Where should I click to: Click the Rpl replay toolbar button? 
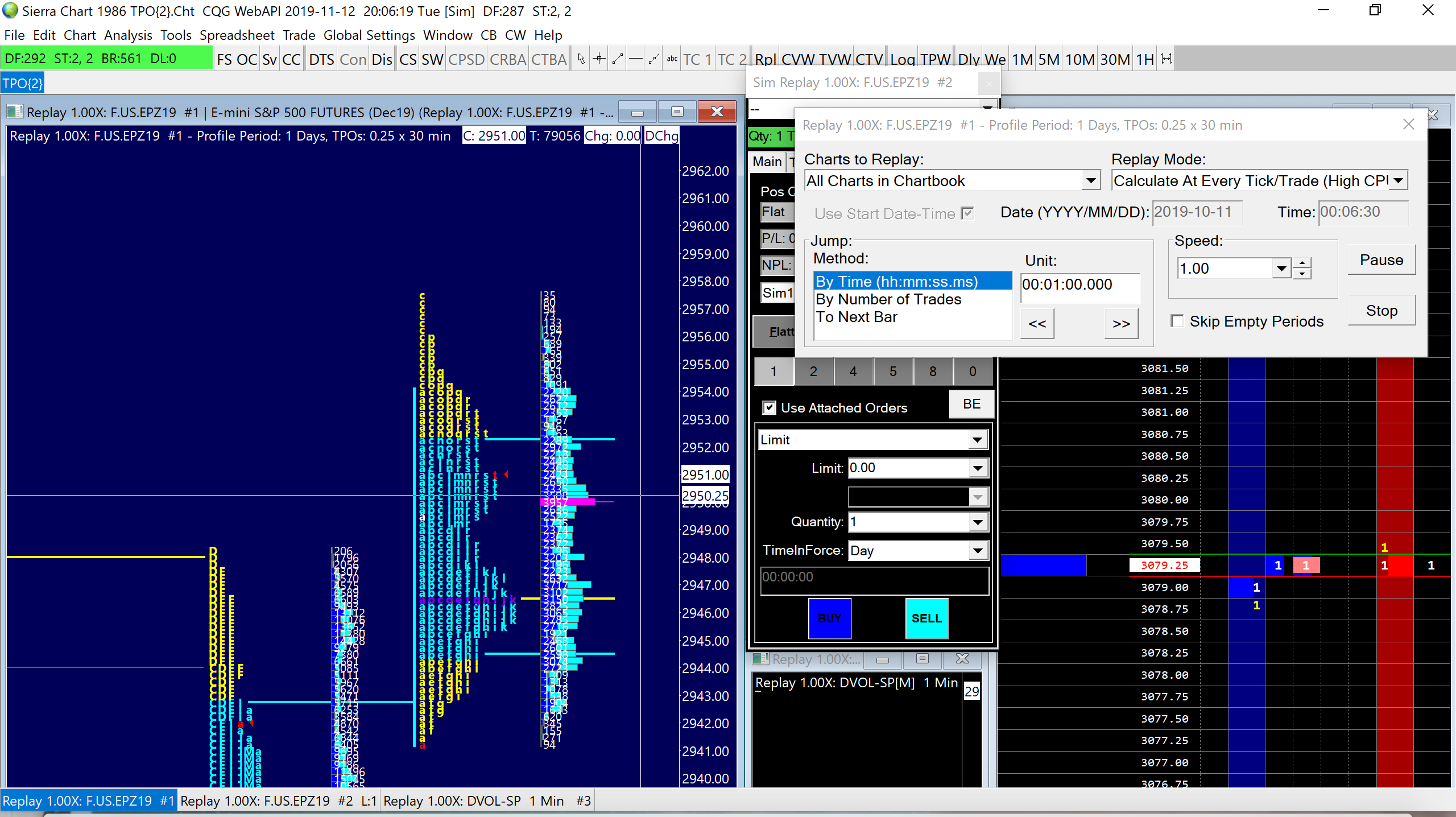pos(765,59)
